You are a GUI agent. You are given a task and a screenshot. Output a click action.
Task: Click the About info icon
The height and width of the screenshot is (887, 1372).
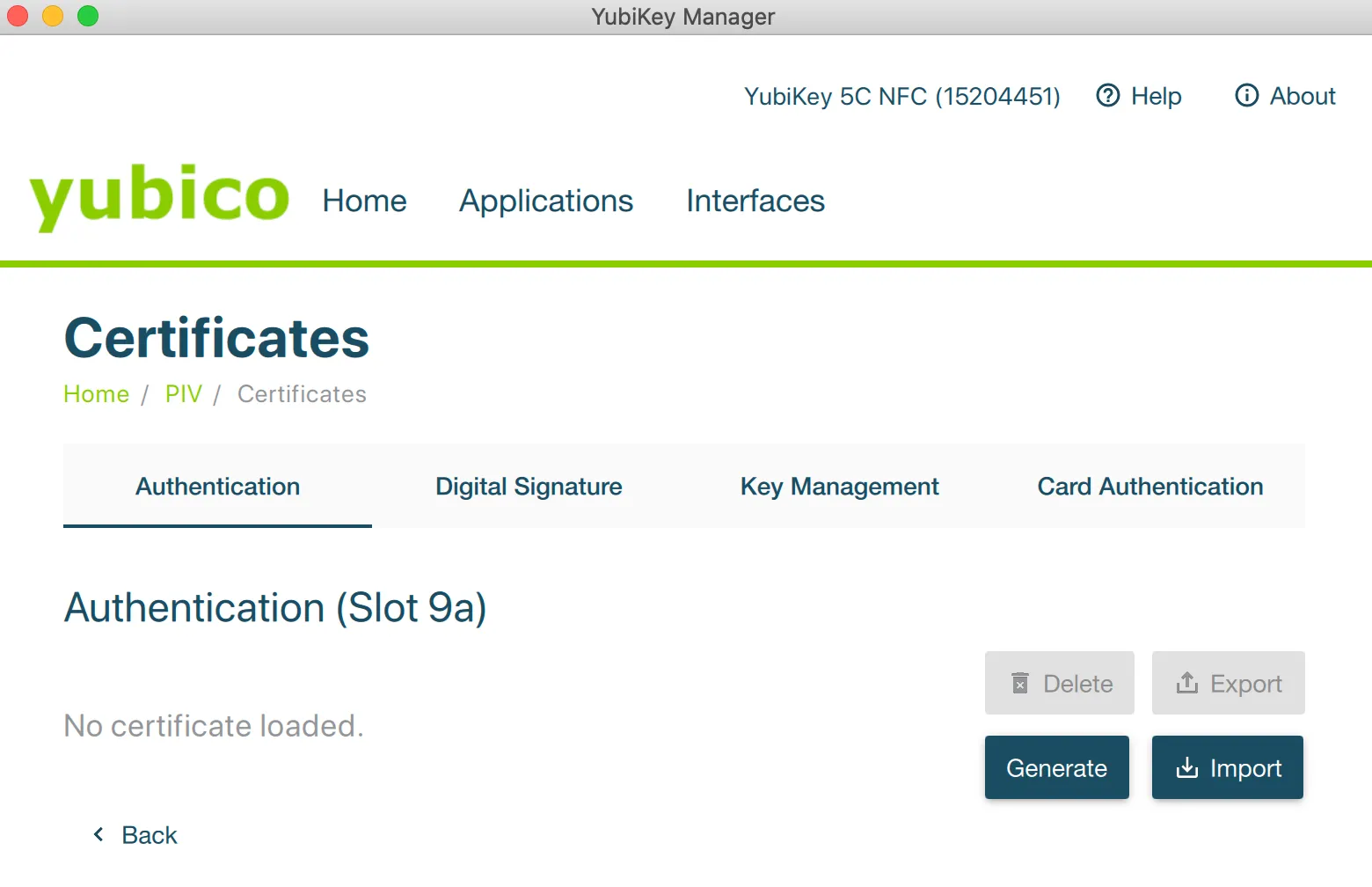(1246, 95)
